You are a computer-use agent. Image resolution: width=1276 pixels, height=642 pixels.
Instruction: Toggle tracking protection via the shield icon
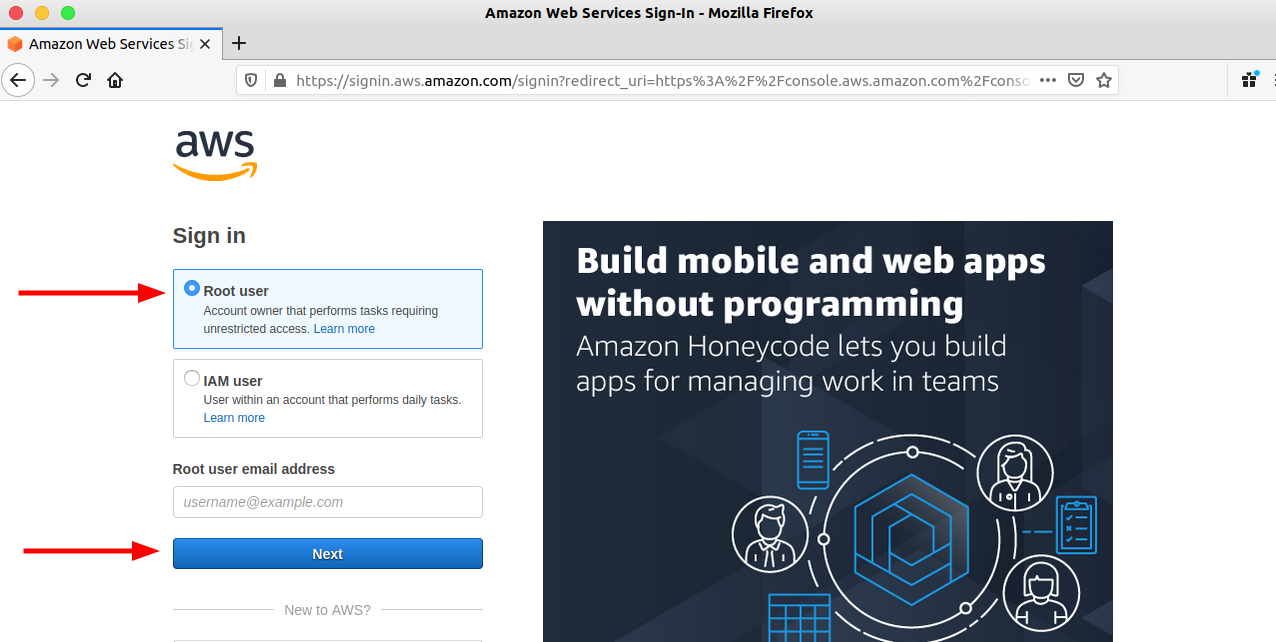251,80
